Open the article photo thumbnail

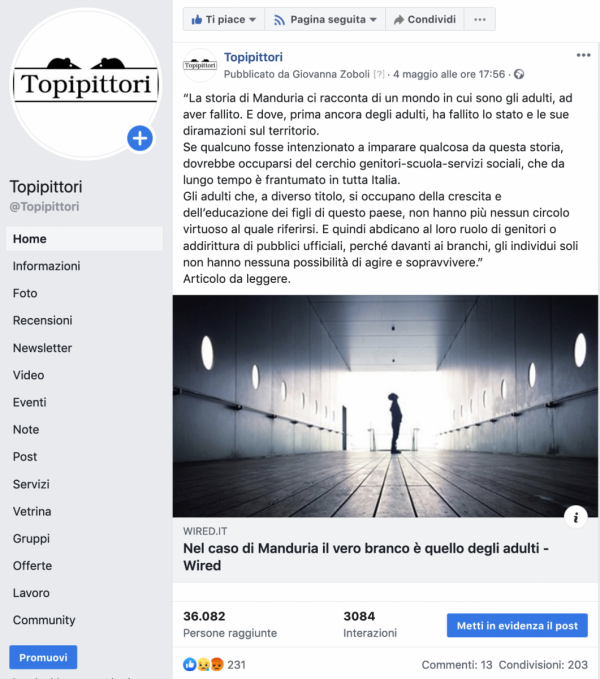click(385, 406)
